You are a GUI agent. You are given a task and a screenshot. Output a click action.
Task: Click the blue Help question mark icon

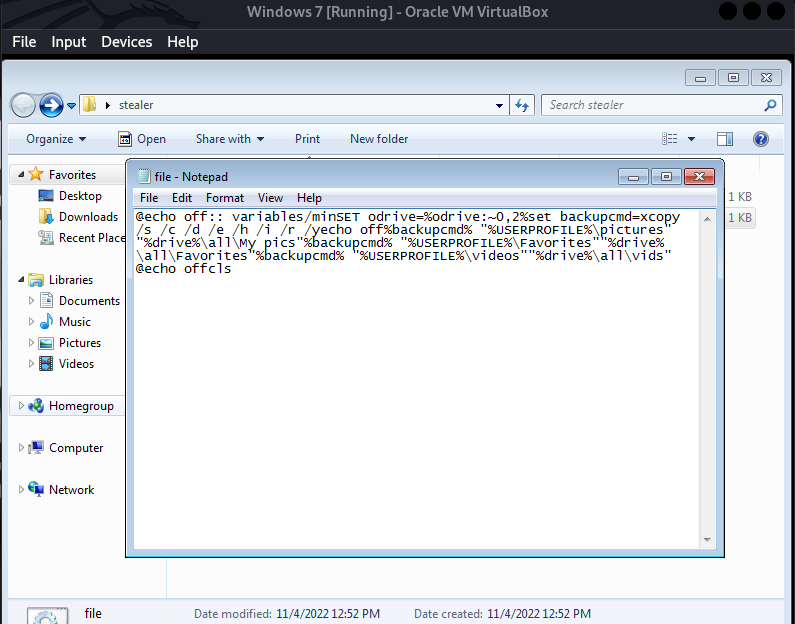coord(761,139)
